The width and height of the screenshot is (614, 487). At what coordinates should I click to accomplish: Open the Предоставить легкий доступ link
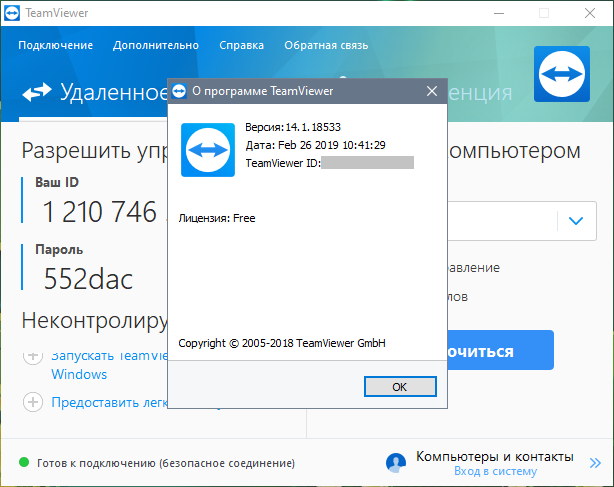pos(110,402)
